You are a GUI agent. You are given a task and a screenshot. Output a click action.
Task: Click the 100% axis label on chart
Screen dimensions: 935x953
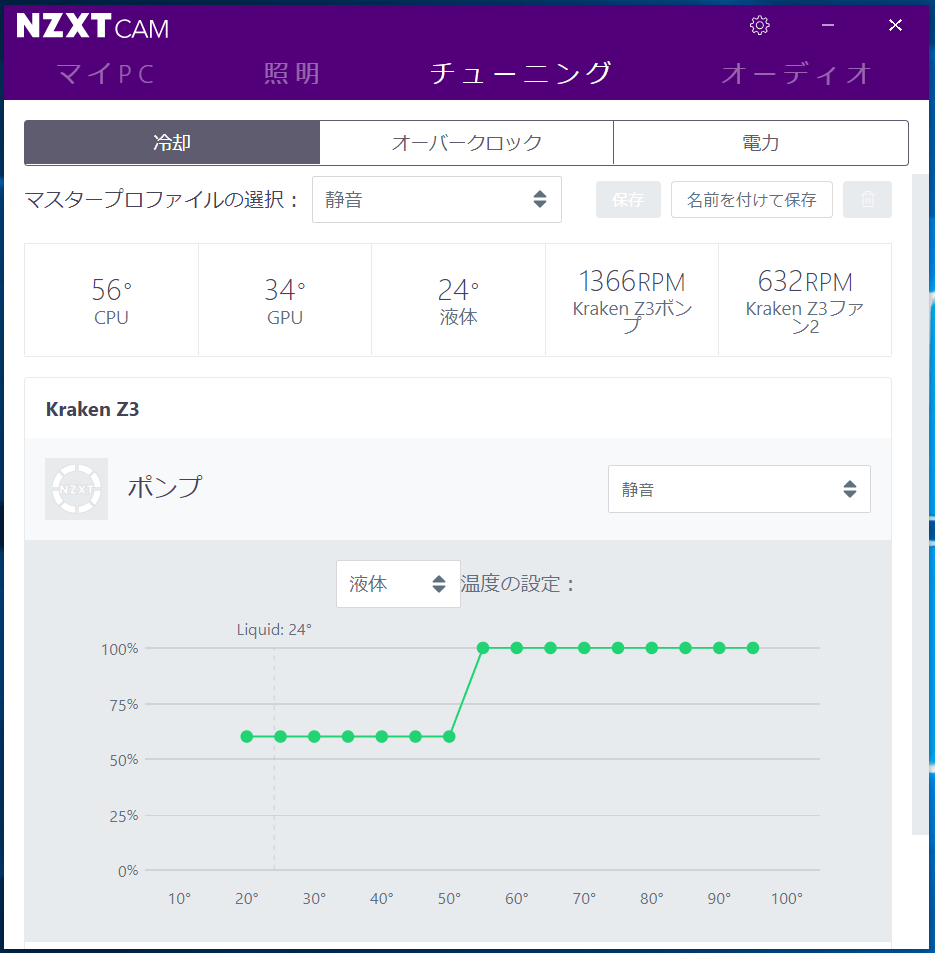tap(120, 649)
